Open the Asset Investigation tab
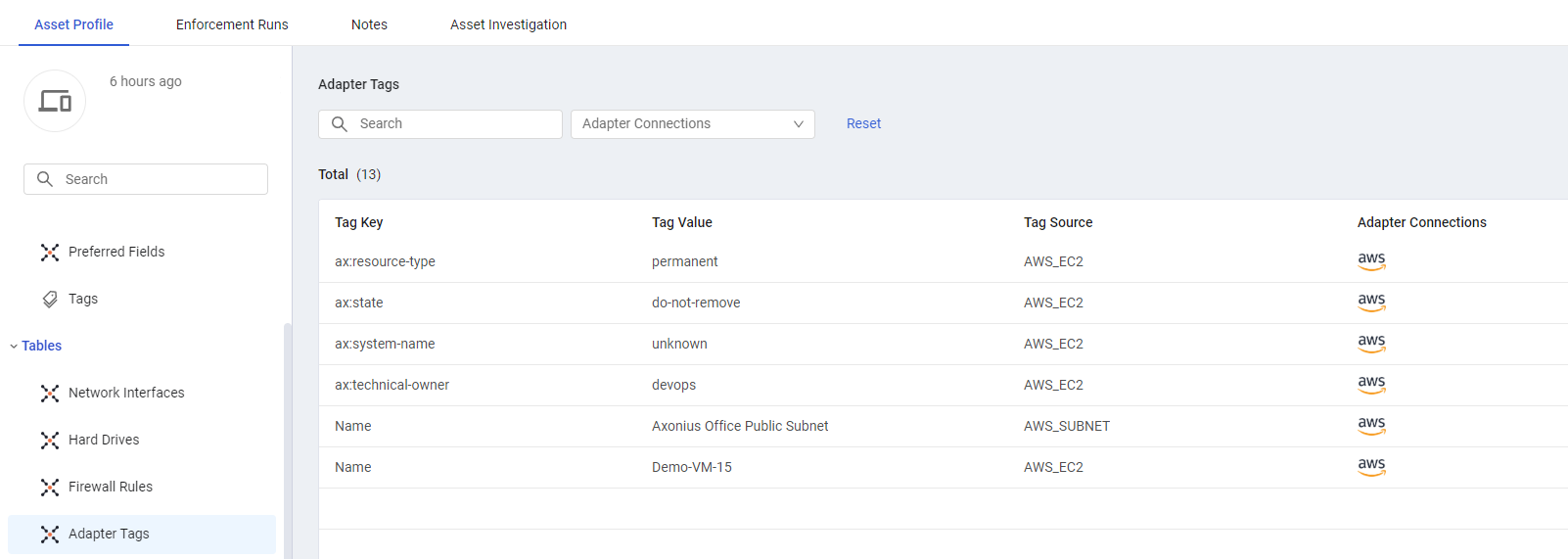The width and height of the screenshot is (1568, 559). 508,24
